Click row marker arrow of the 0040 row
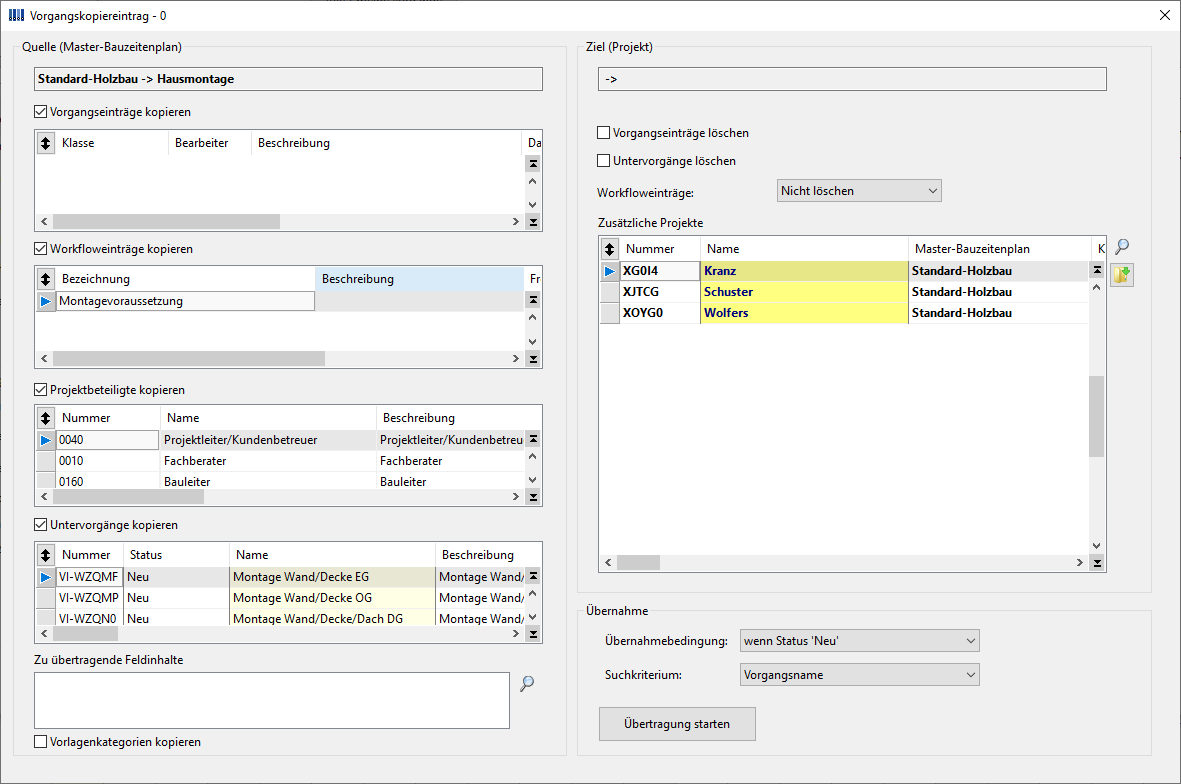1181x784 pixels. [x=46, y=440]
